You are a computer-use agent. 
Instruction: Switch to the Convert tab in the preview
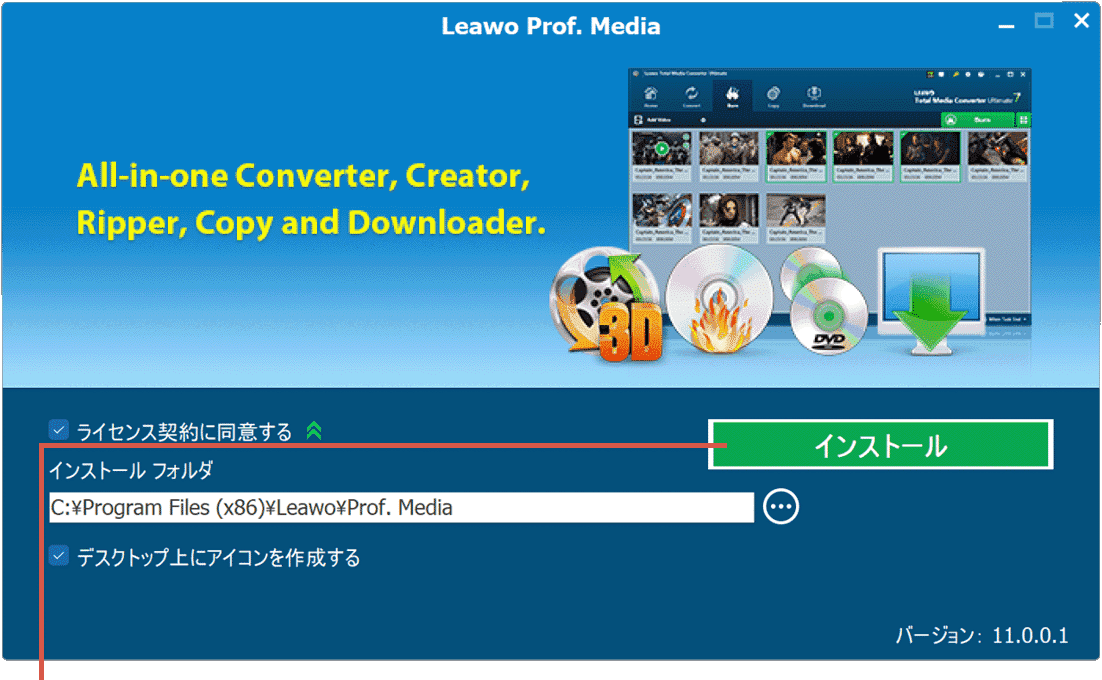click(x=692, y=93)
